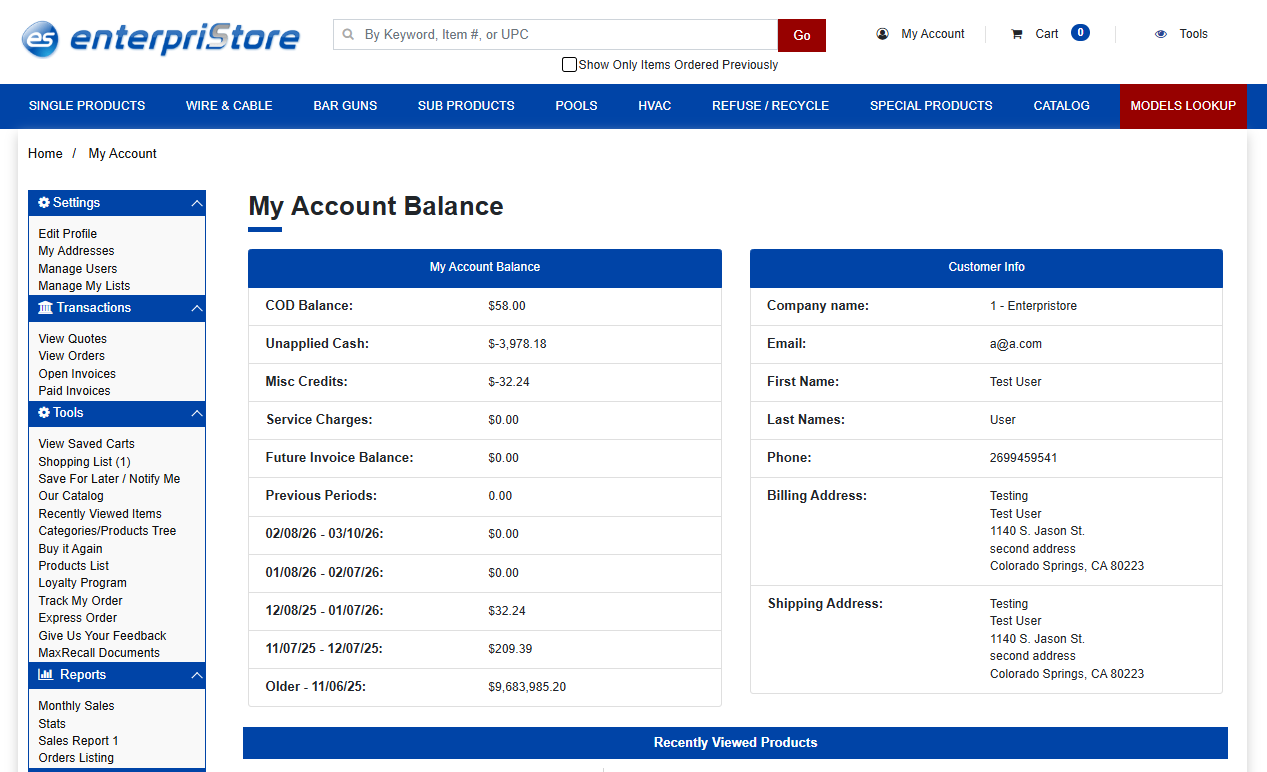The height and width of the screenshot is (772, 1267).
Task: Open Products List
Action: [74, 566]
